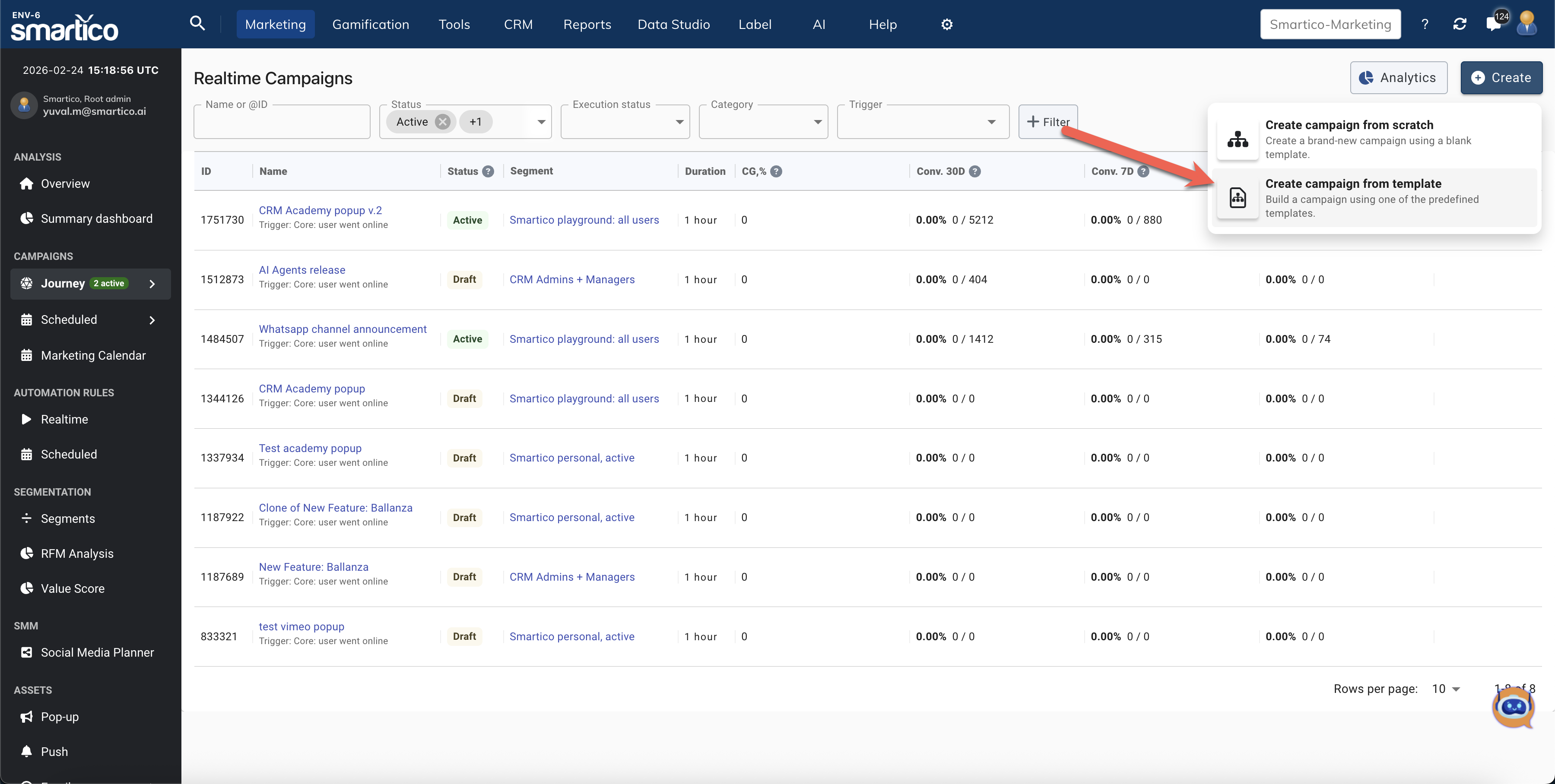
Task: Click the refresh sync icon
Action: (1460, 24)
